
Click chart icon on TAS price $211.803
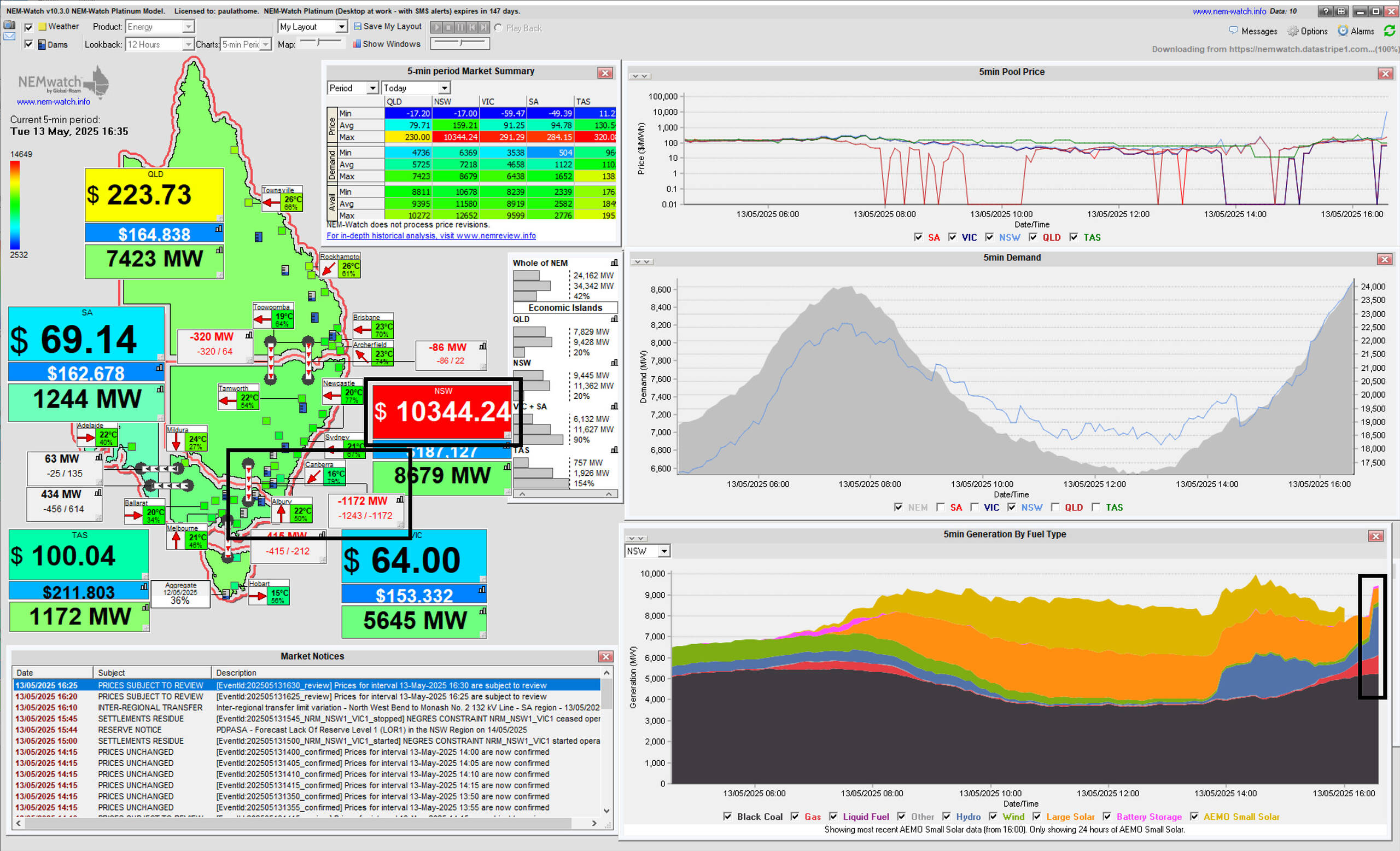144,587
